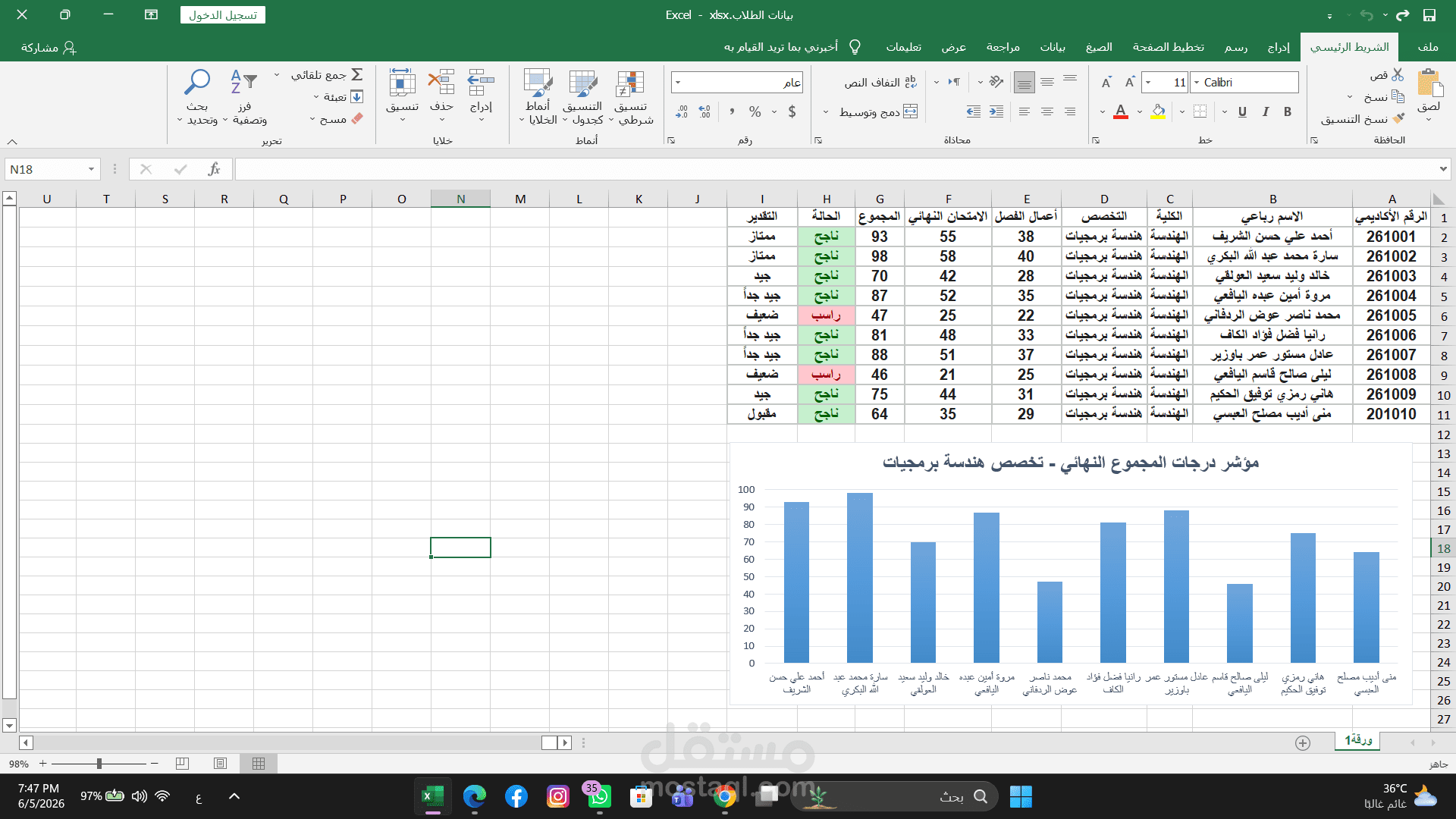Screen dimensions: 1456x819
Task: Click the Format Painter (نسخ التنسيق) brush
Action: (x=1398, y=118)
